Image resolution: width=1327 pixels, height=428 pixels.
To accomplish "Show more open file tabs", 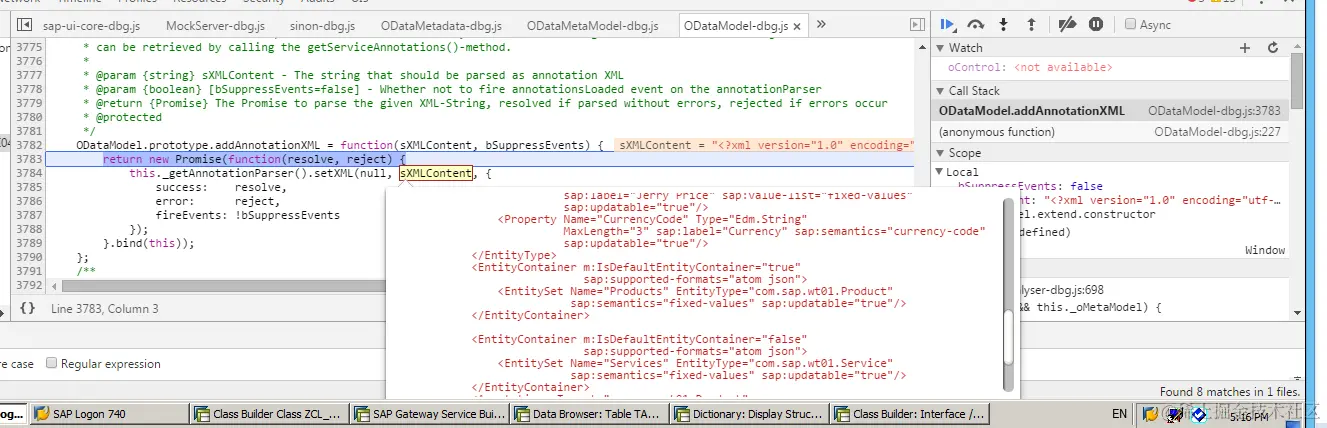I will point(821,24).
